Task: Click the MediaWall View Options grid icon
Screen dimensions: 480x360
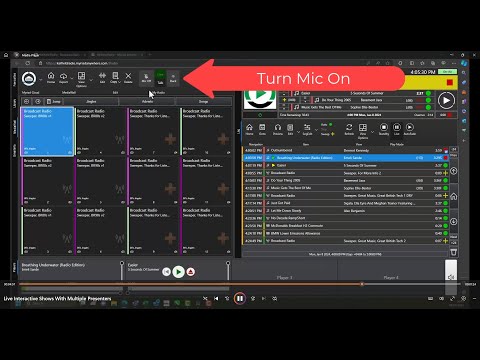Action: 81,76
